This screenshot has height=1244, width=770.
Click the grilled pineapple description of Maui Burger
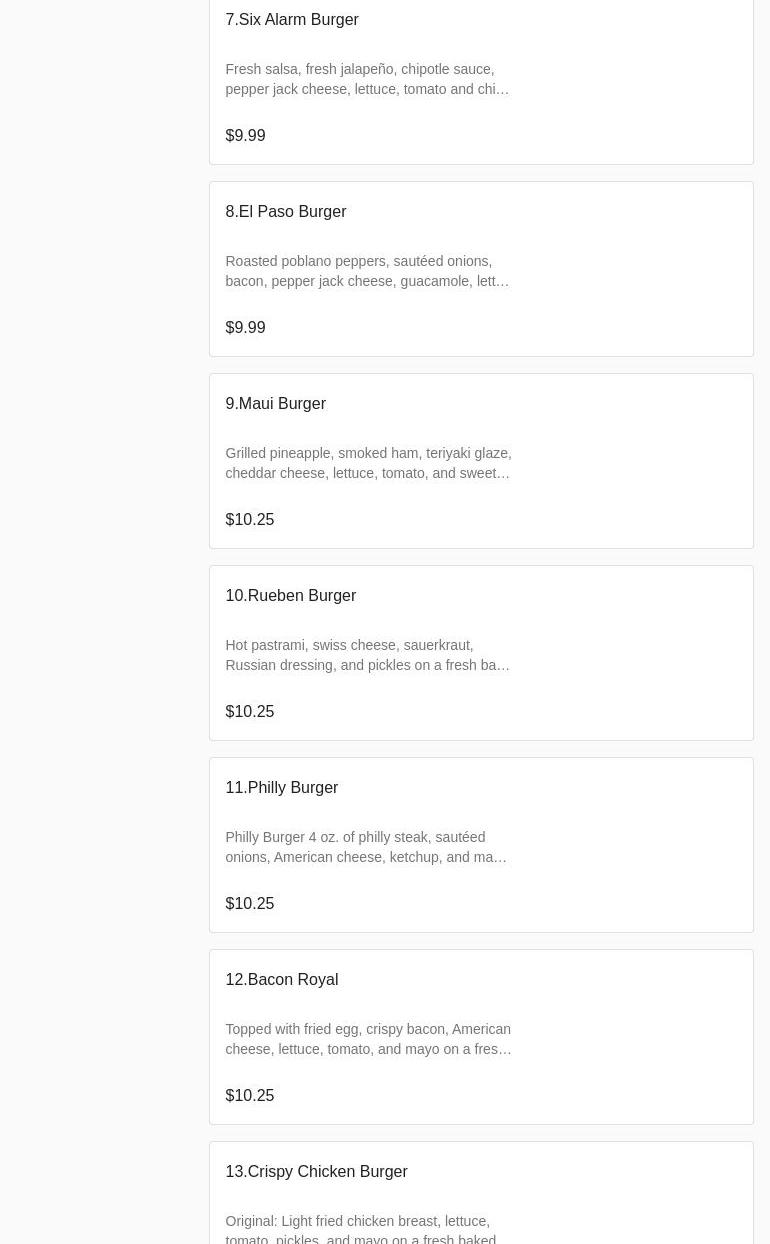tap(367, 463)
